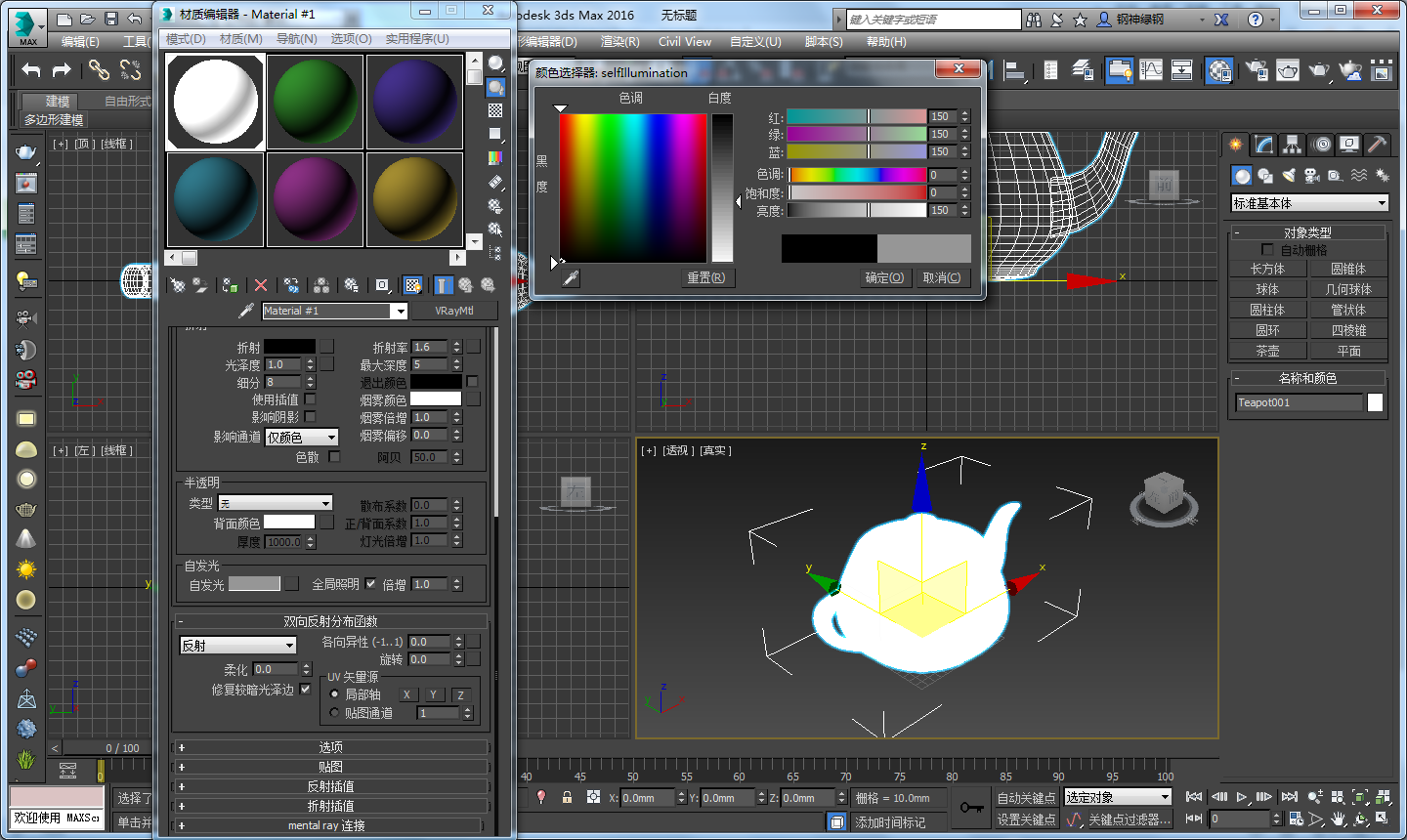Toggle checkered background in Material Editor
Image resolution: width=1407 pixels, height=840 pixels.
click(495, 110)
